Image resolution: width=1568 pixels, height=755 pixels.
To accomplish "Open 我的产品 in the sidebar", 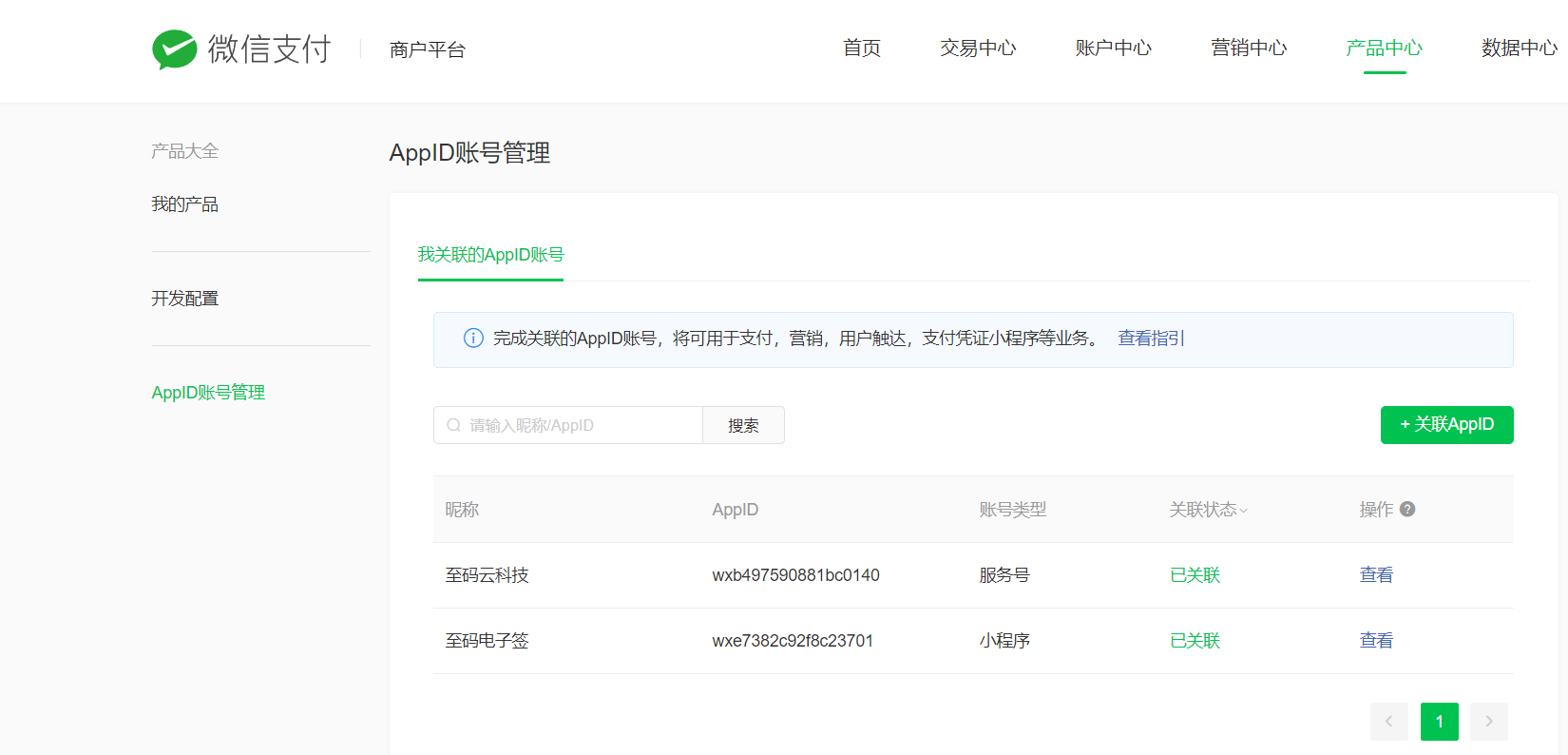I will coord(185,204).
